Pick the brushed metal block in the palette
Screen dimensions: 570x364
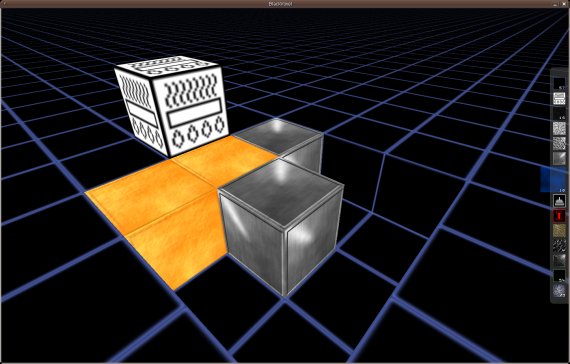pyautogui.click(x=559, y=158)
